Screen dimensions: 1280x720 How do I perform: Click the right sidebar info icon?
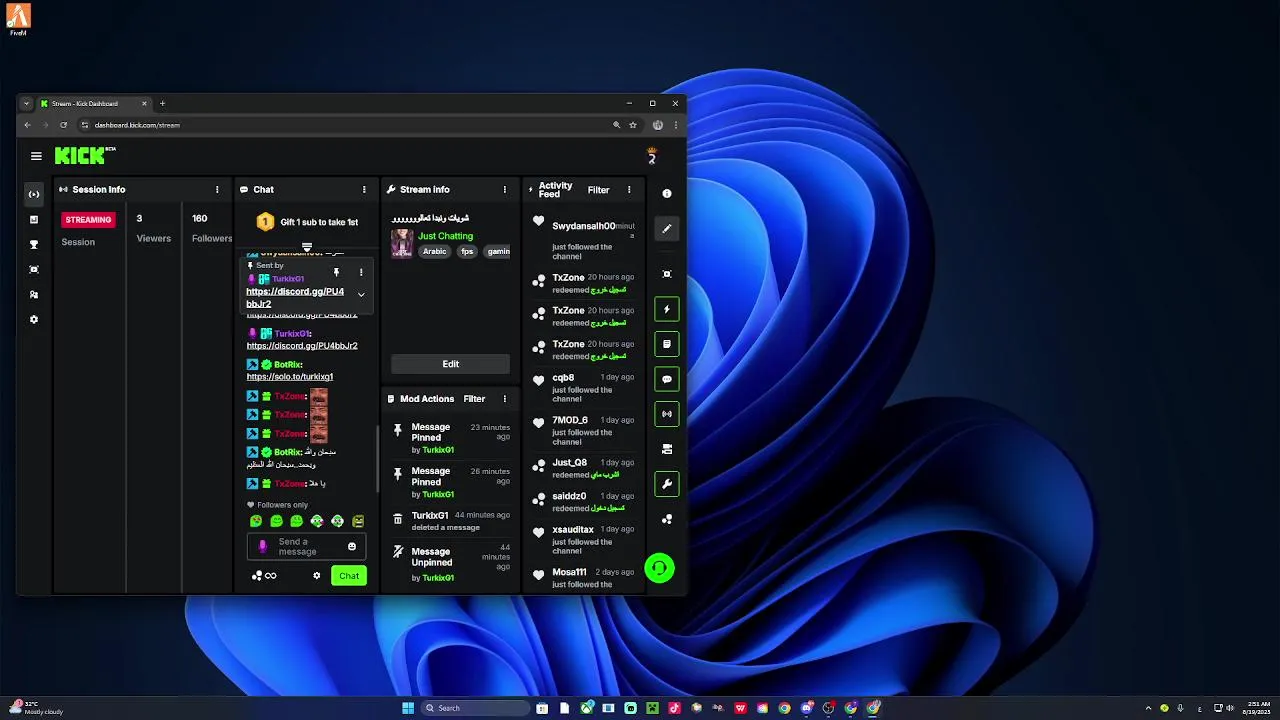667,194
